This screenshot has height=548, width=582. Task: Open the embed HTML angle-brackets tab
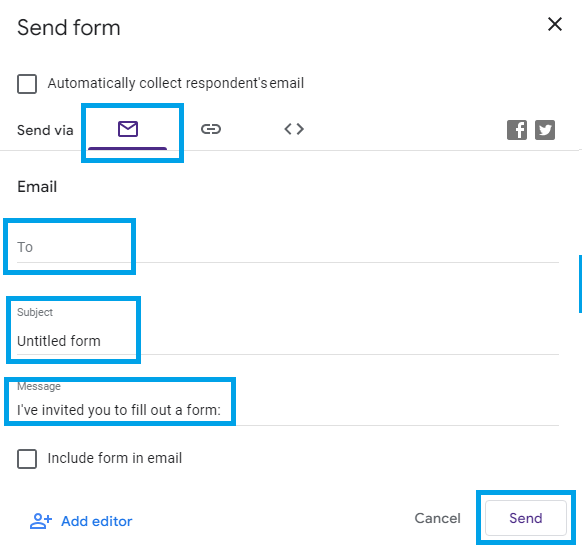click(294, 129)
